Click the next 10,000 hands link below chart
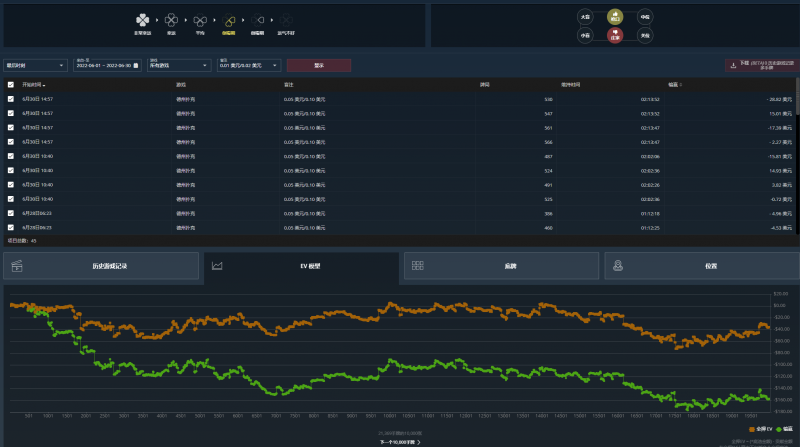 400,441
